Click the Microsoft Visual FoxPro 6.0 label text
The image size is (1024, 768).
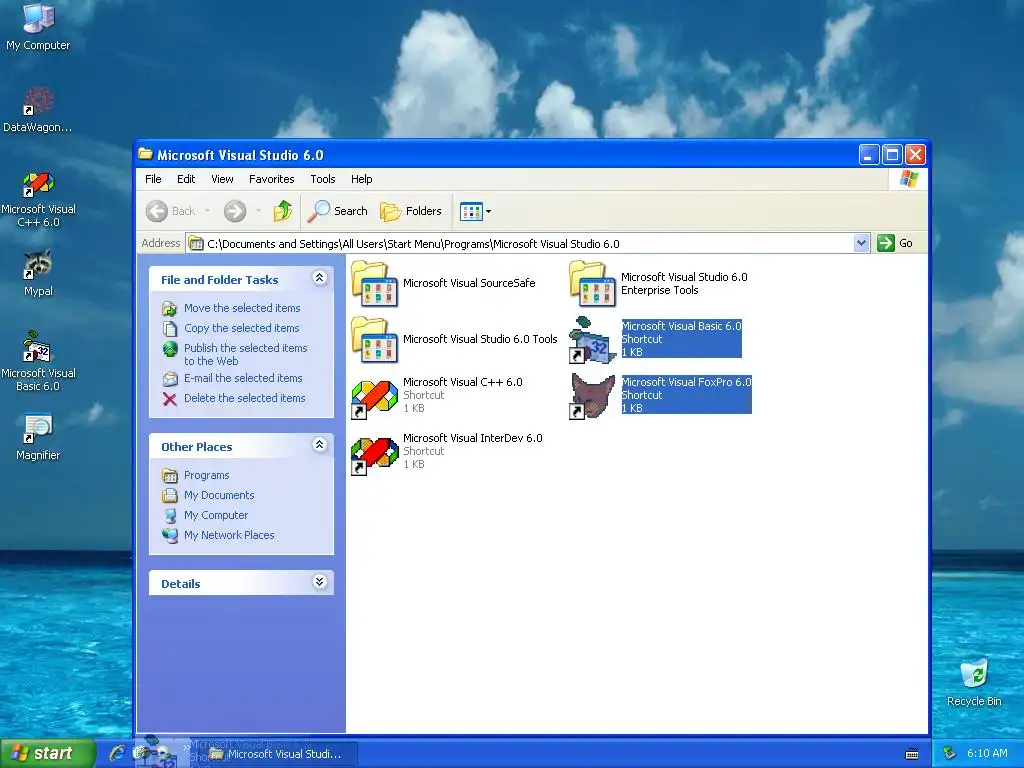pyautogui.click(x=686, y=382)
